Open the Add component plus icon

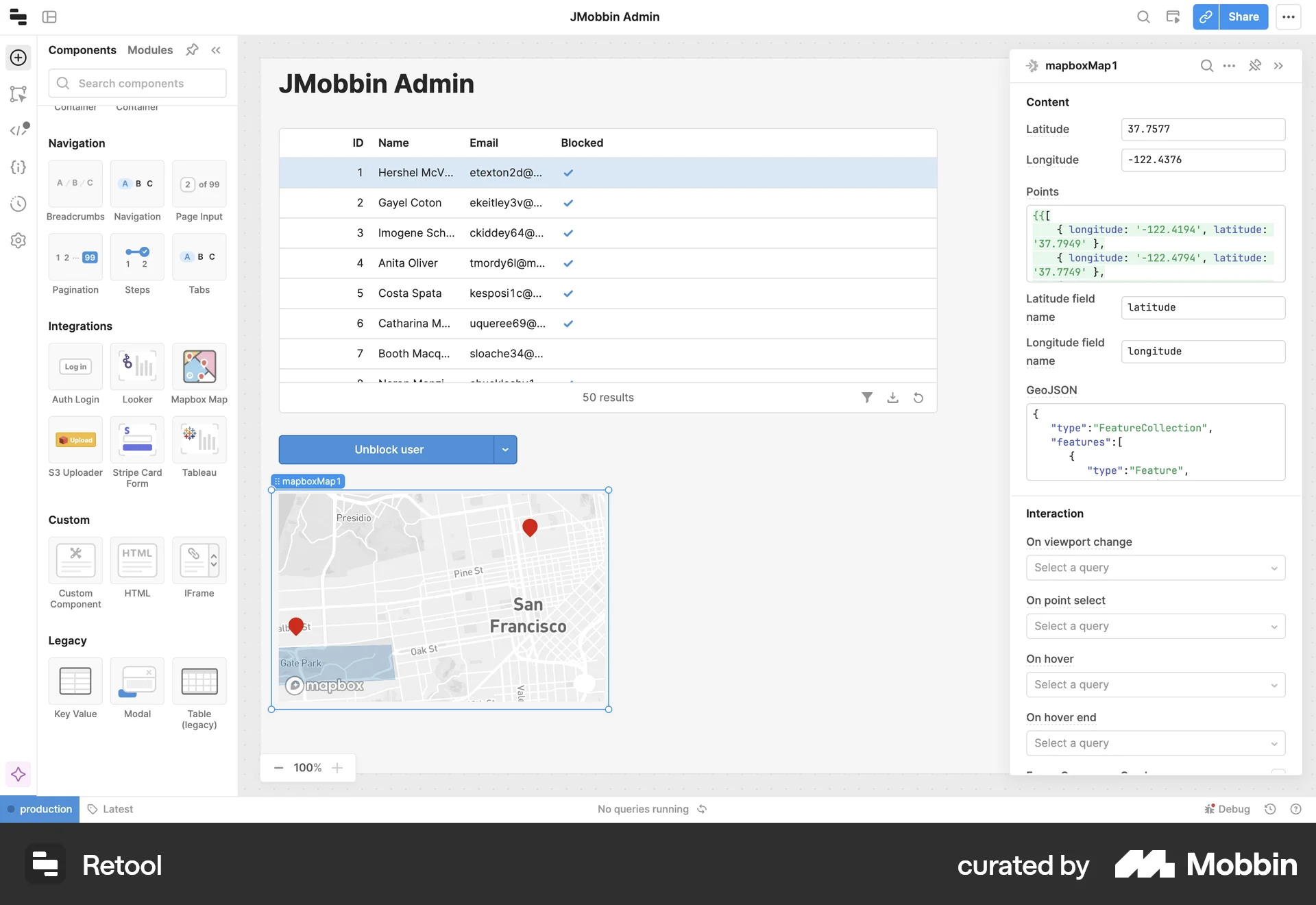click(x=19, y=58)
